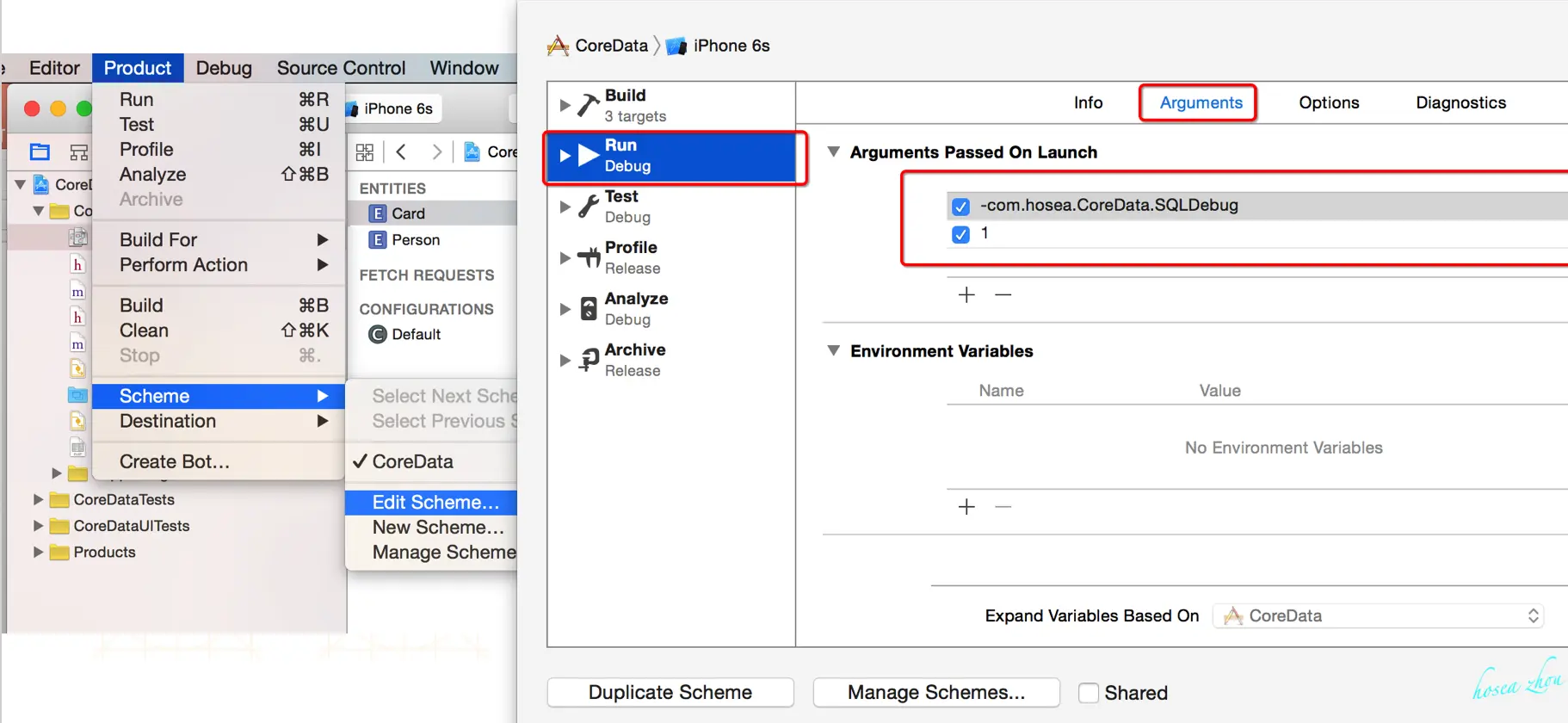
Task: Switch to the Options tab
Action: pos(1329,102)
